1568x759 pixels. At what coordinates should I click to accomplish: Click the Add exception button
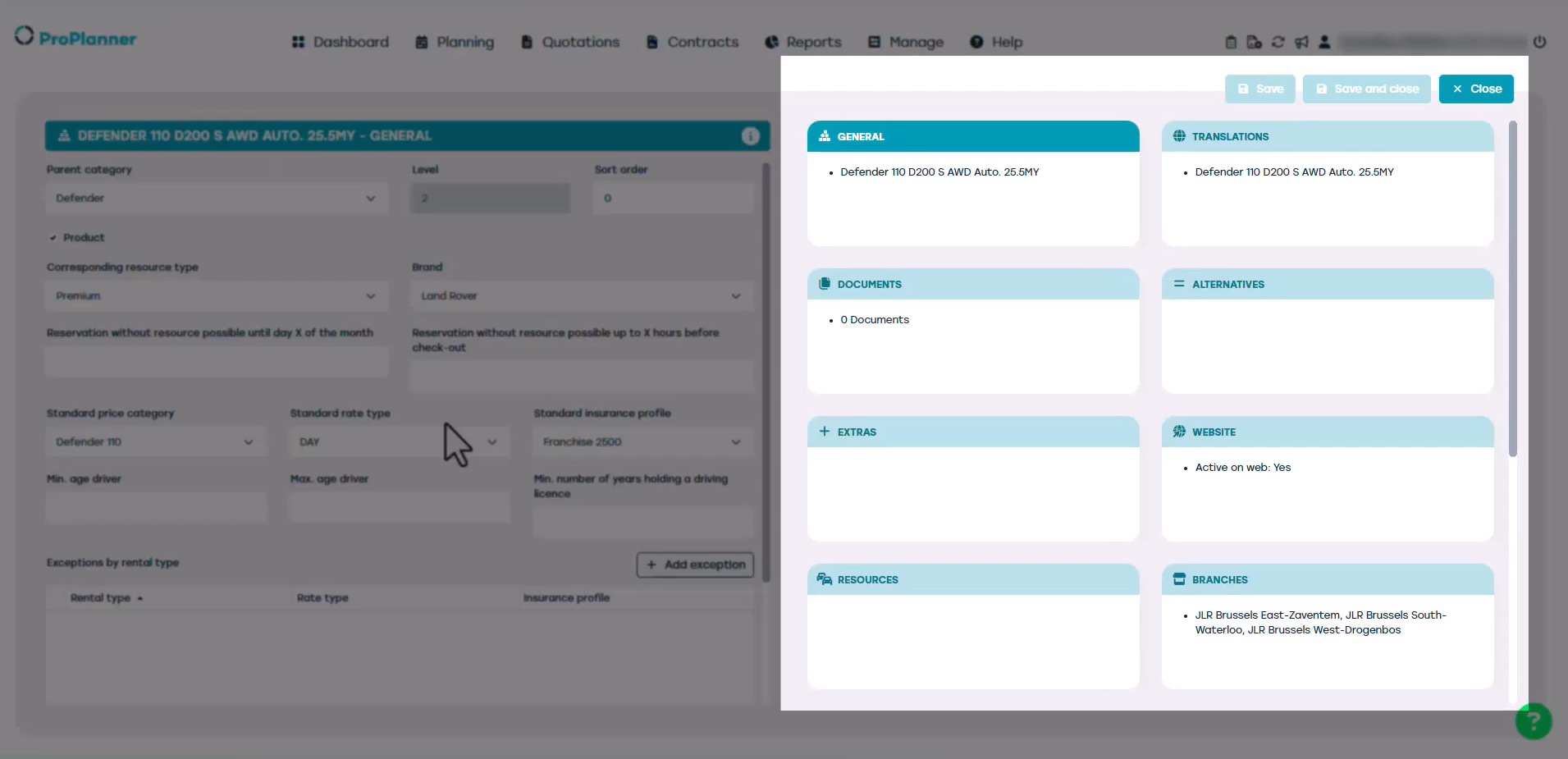(x=696, y=565)
